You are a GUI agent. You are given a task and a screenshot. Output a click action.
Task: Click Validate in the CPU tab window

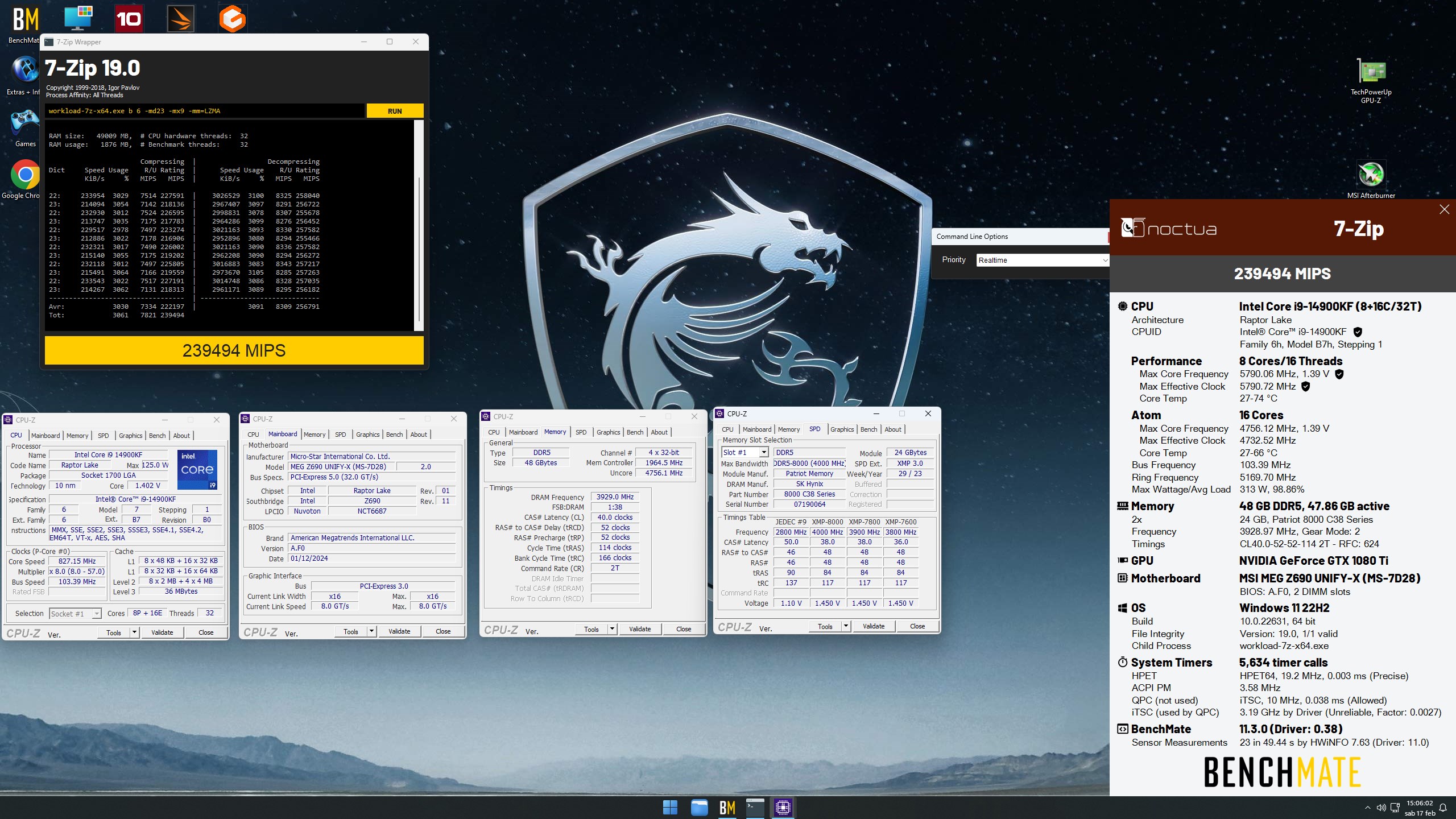click(x=162, y=632)
